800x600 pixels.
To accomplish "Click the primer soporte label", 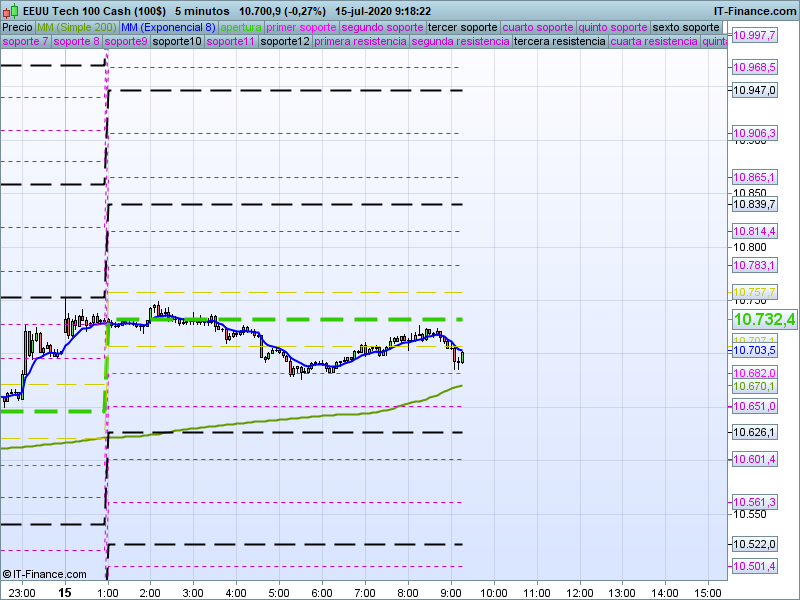I will coord(302,27).
